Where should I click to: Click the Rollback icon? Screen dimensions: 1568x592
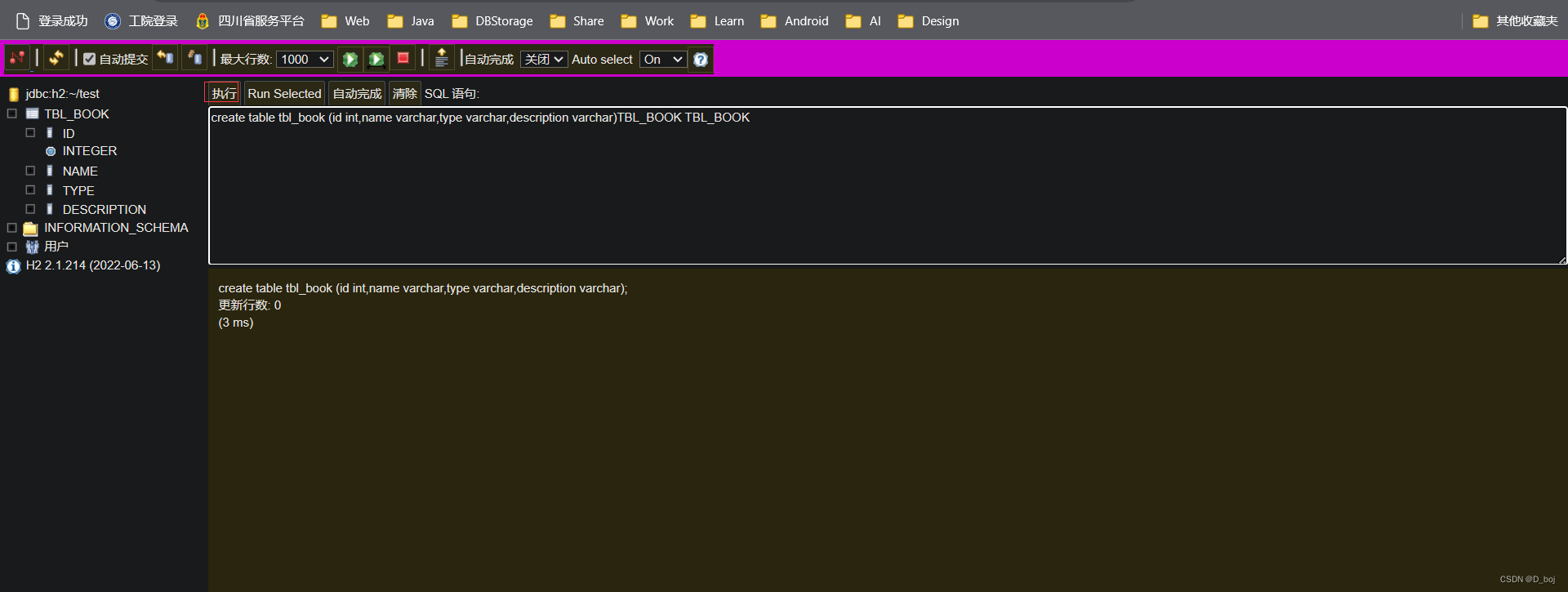166,58
